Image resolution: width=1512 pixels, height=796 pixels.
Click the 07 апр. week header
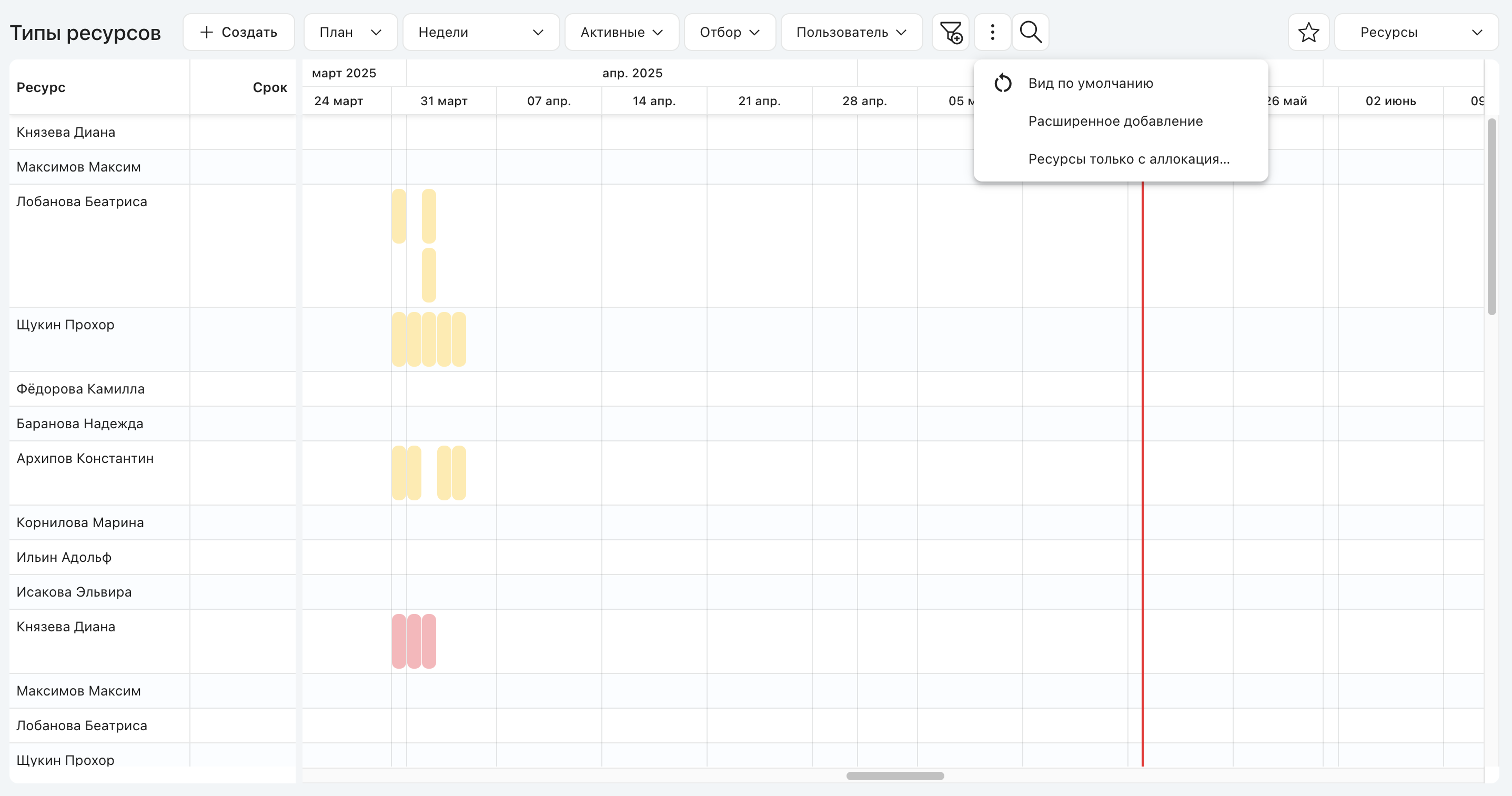coord(549,101)
